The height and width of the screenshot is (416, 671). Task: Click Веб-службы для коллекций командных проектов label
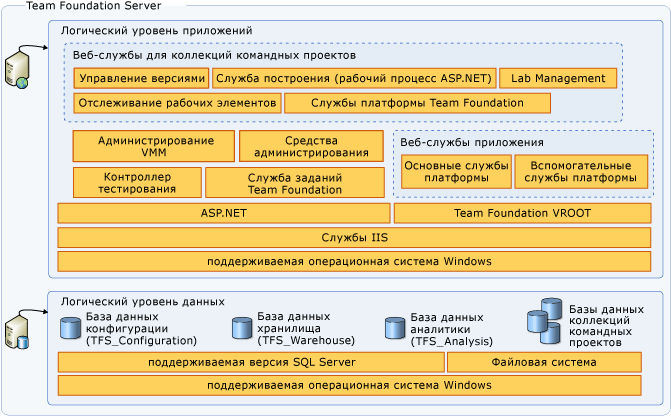(x=214, y=55)
